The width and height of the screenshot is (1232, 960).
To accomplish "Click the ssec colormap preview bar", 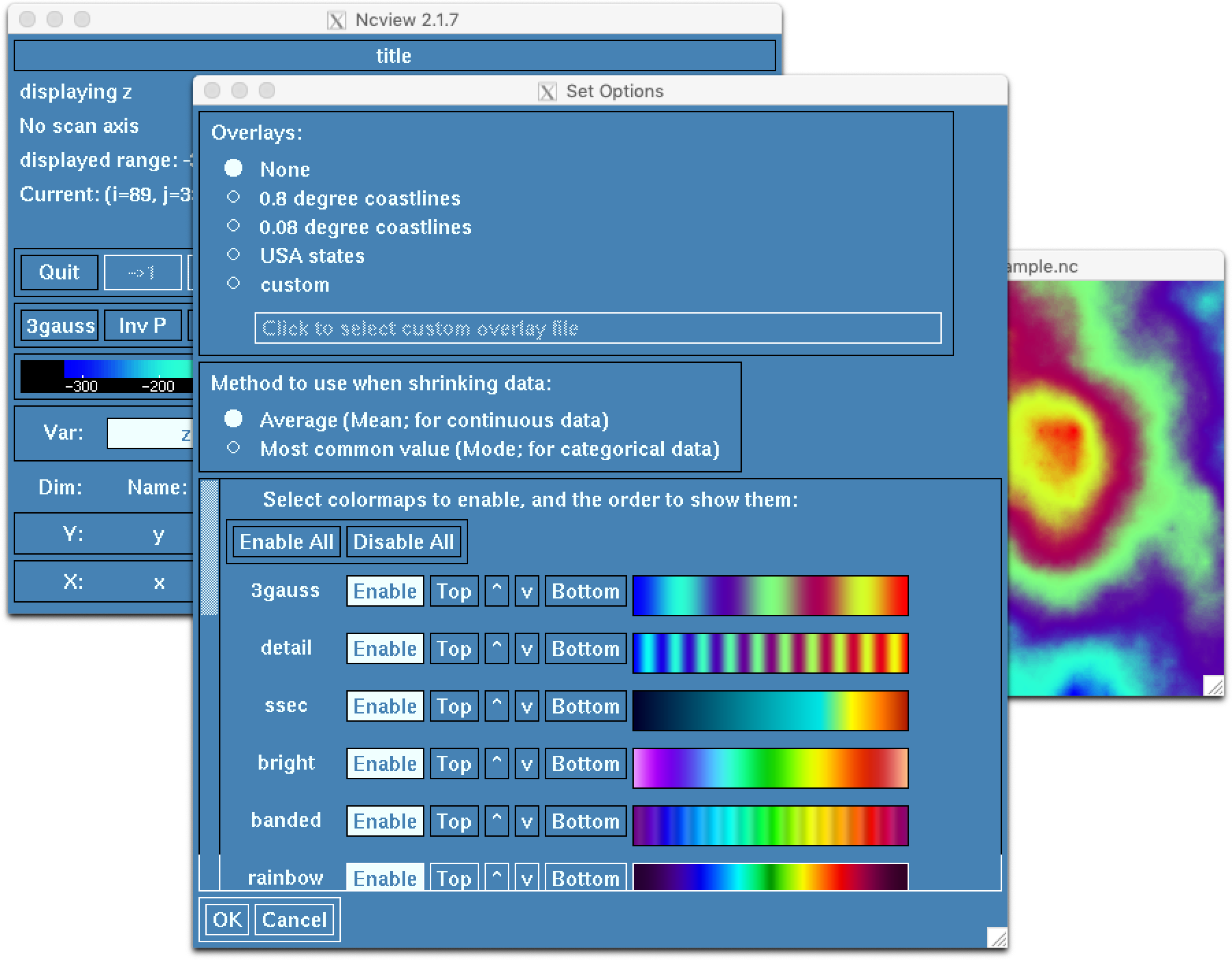I will [771, 711].
